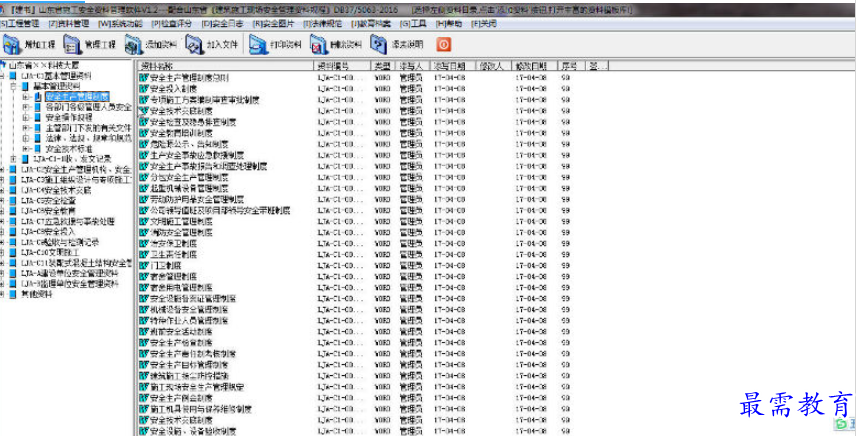Viewport: 861px width, 436px height.
Task: Select LJA-C7应急救援与事故处理 tree item
Action: (x=68, y=221)
